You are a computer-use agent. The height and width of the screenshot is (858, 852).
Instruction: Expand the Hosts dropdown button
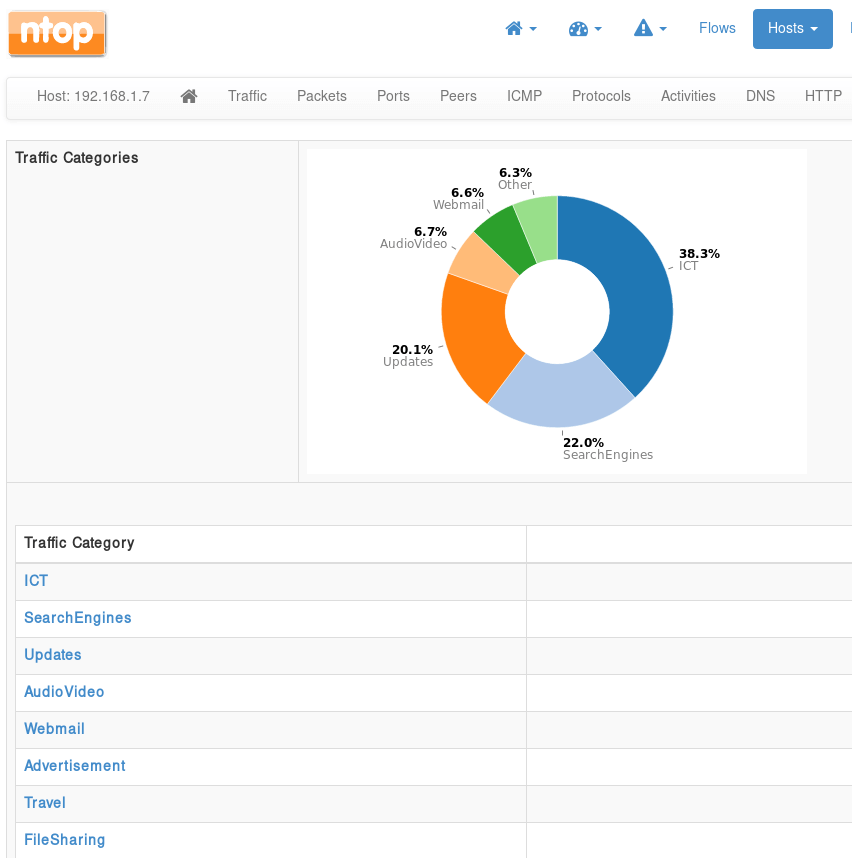click(x=792, y=29)
